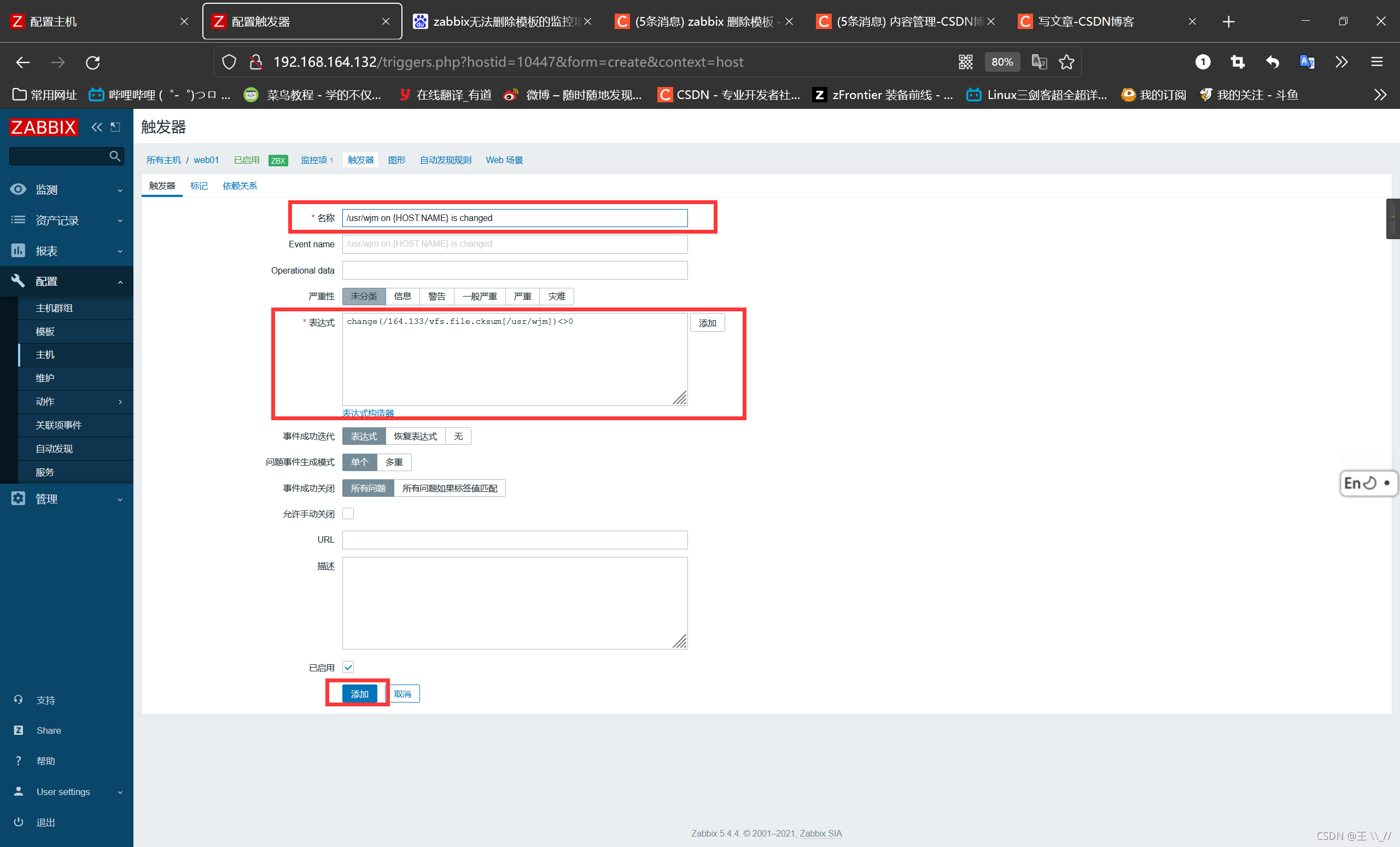The height and width of the screenshot is (847, 1400).
Task: Click the blue 添加 submit button
Action: coord(359,693)
